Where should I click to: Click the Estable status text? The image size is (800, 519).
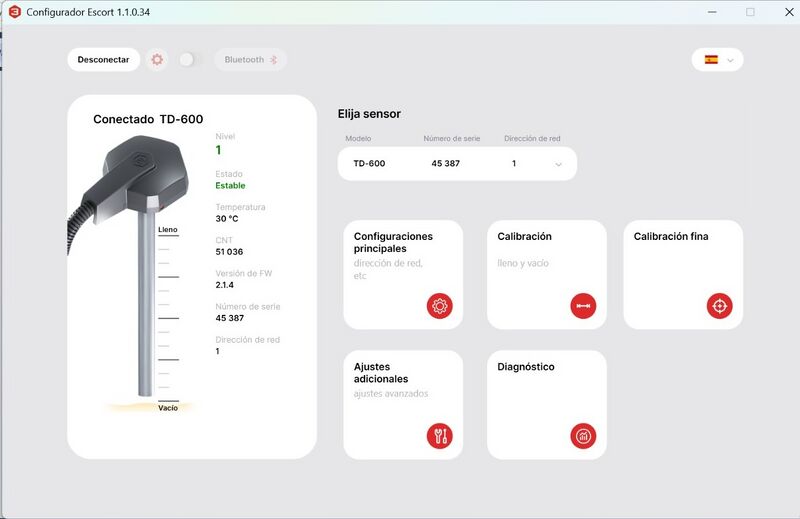pyautogui.click(x=230, y=186)
